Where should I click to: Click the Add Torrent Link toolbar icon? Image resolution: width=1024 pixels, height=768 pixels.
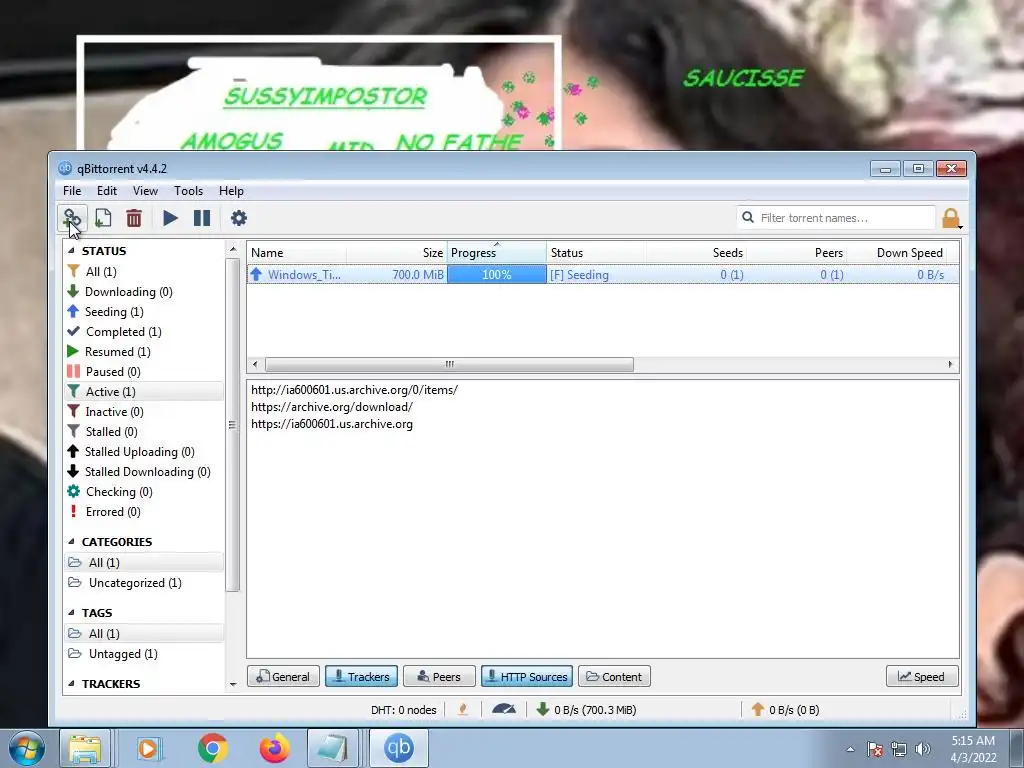(72, 218)
